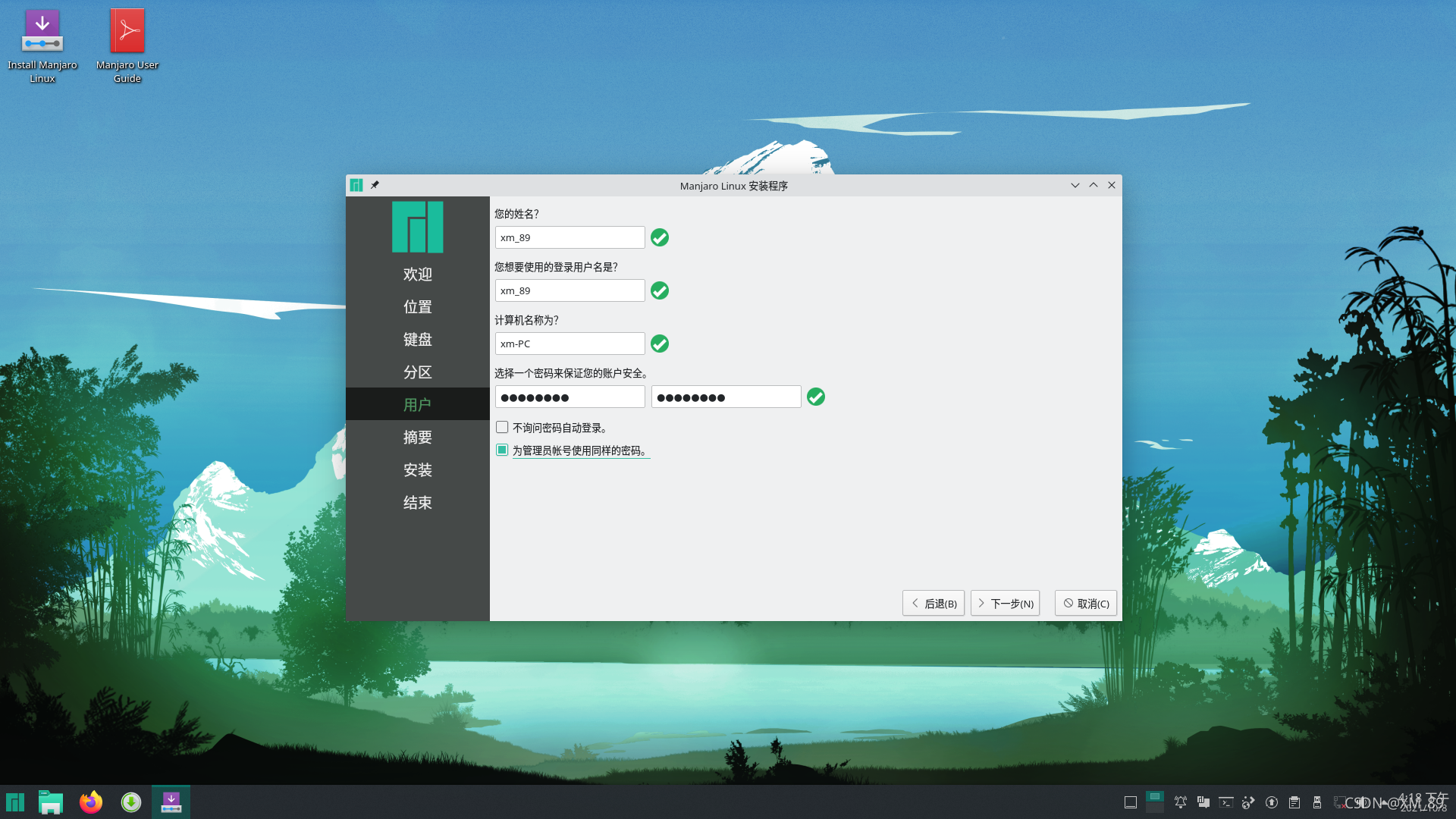The width and height of the screenshot is (1456, 819).
Task: Open the notifications bell icon
Action: (x=1181, y=802)
